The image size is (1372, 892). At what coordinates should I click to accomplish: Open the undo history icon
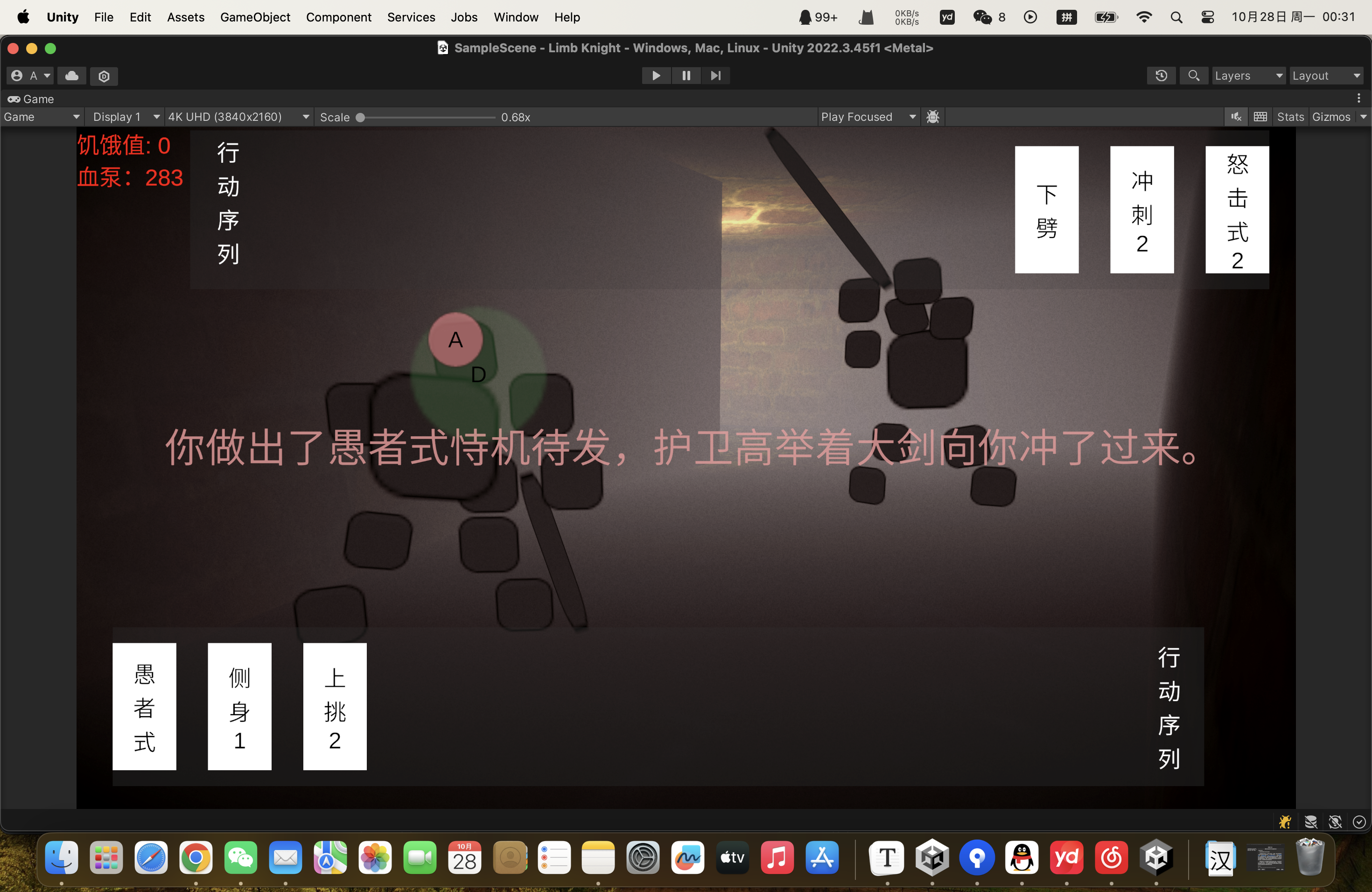point(1161,76)
